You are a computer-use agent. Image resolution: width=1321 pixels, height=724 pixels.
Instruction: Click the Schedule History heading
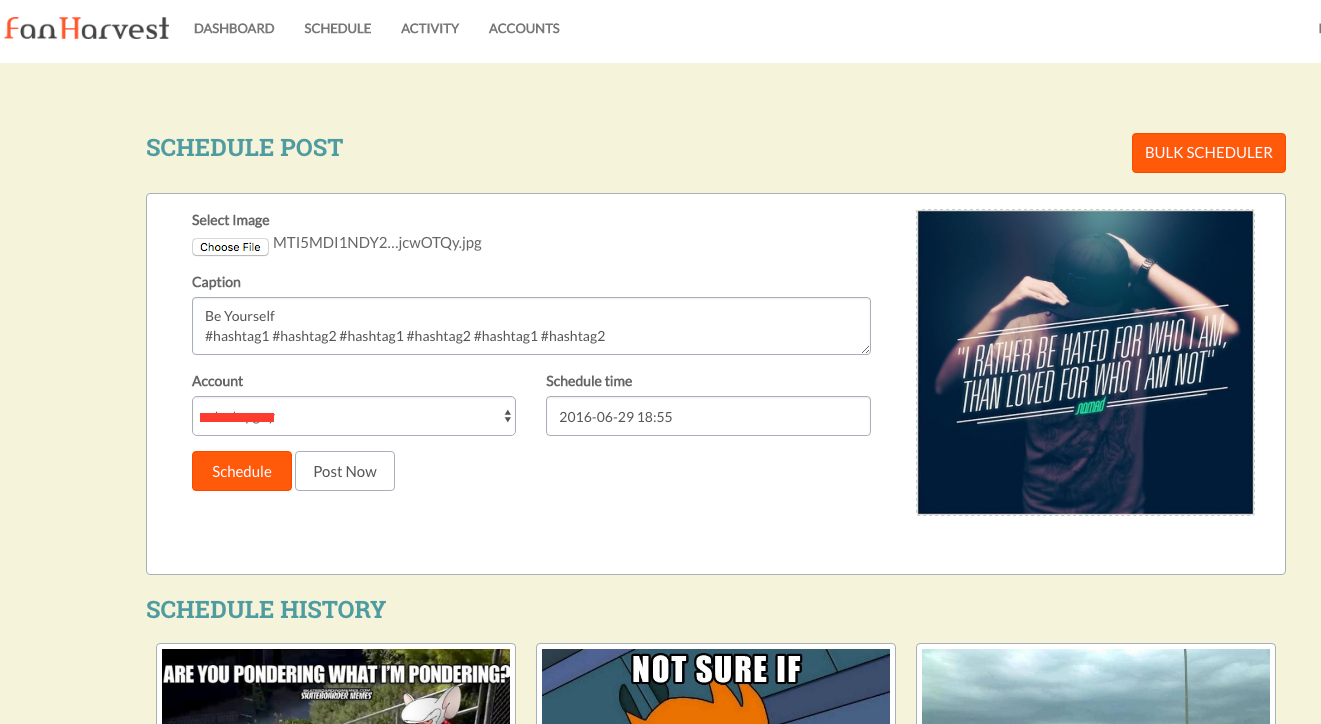(266, 610)
